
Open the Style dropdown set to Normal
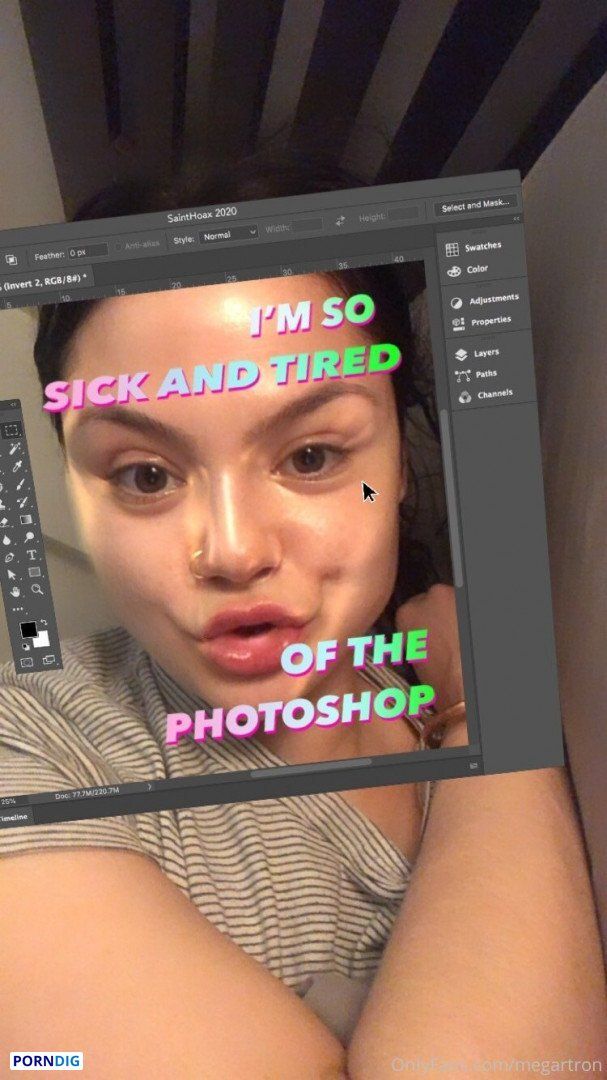click(229, 236)
